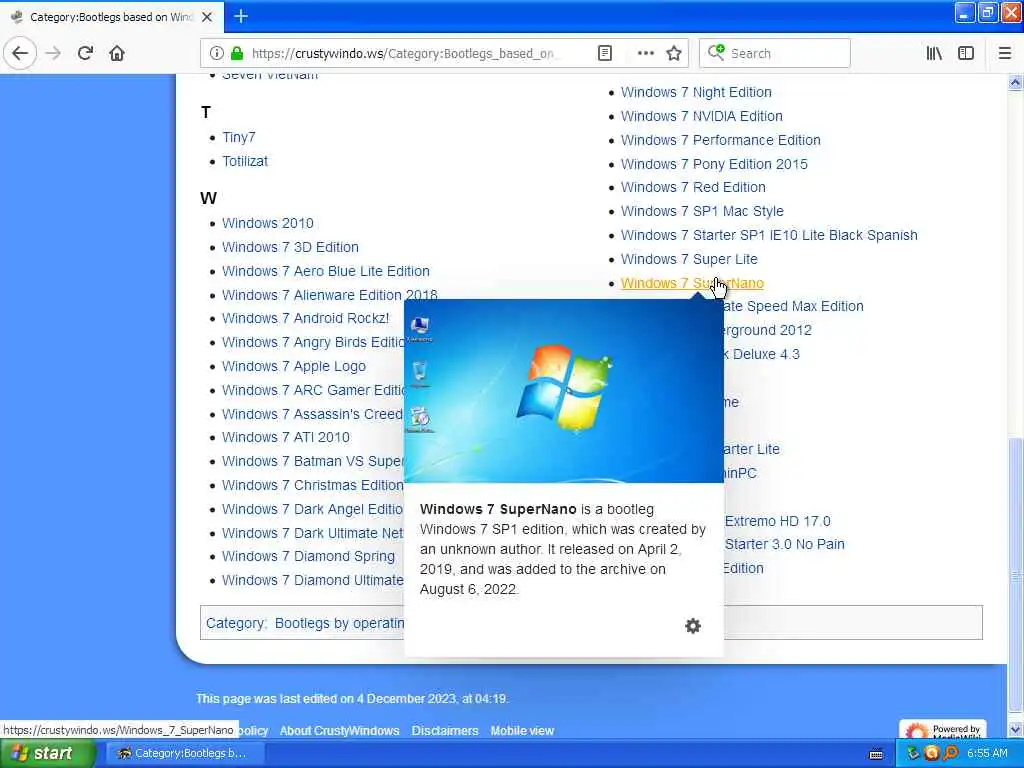
Task: Open Windows 7 Red Edition link
Action: (x=693, y=187)
